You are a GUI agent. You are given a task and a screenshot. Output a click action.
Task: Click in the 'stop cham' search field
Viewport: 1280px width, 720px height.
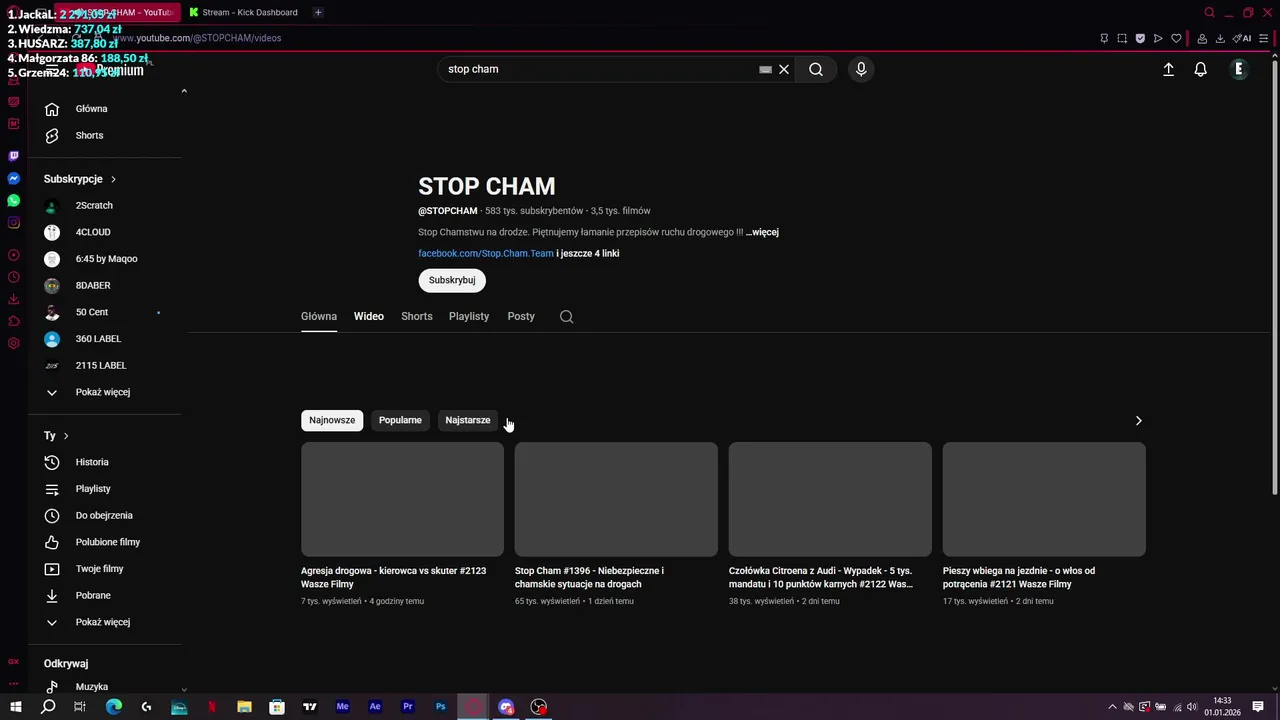point(600,69)
